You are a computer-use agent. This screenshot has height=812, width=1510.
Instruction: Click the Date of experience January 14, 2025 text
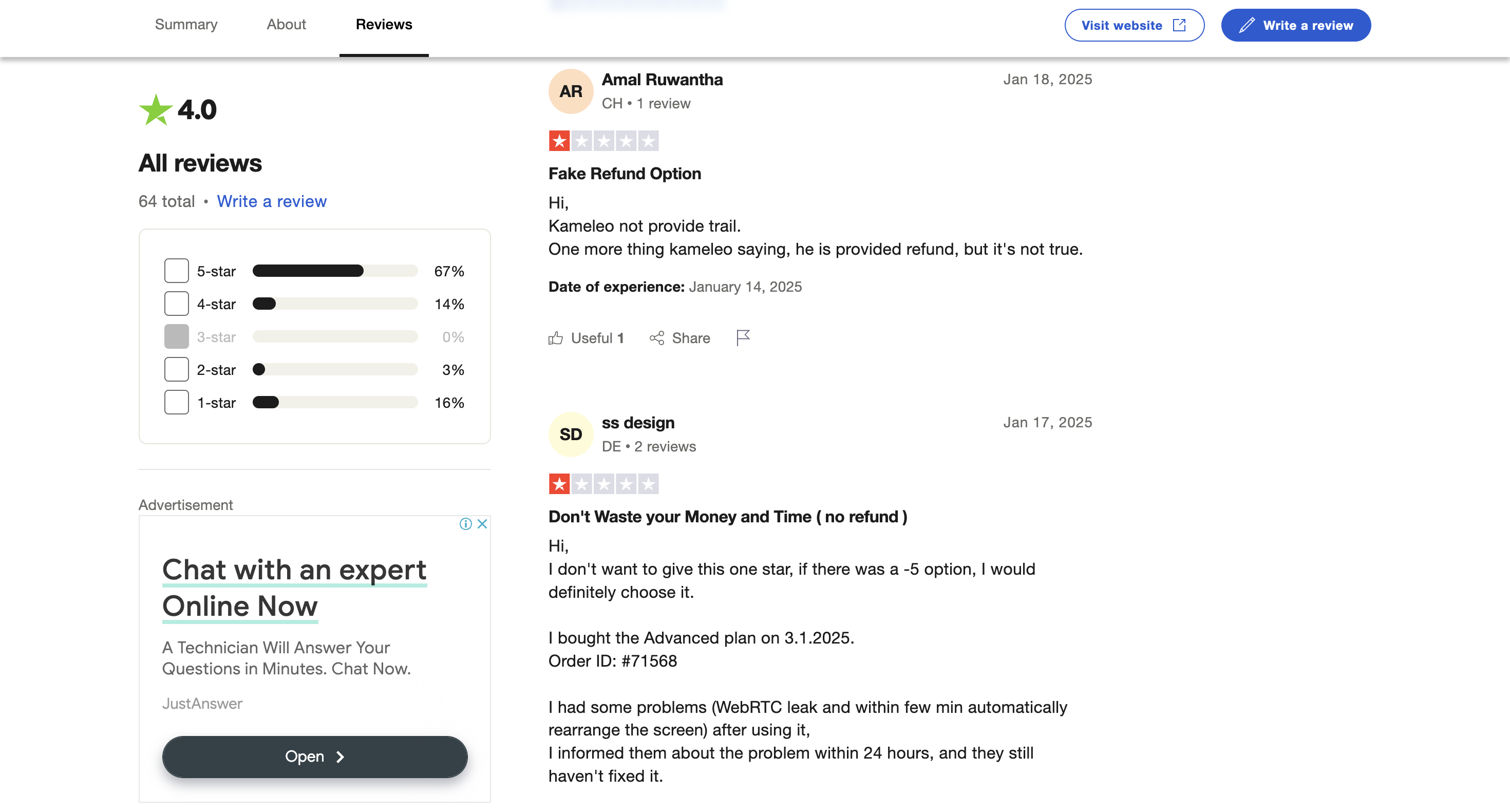[x=675, y=287]
